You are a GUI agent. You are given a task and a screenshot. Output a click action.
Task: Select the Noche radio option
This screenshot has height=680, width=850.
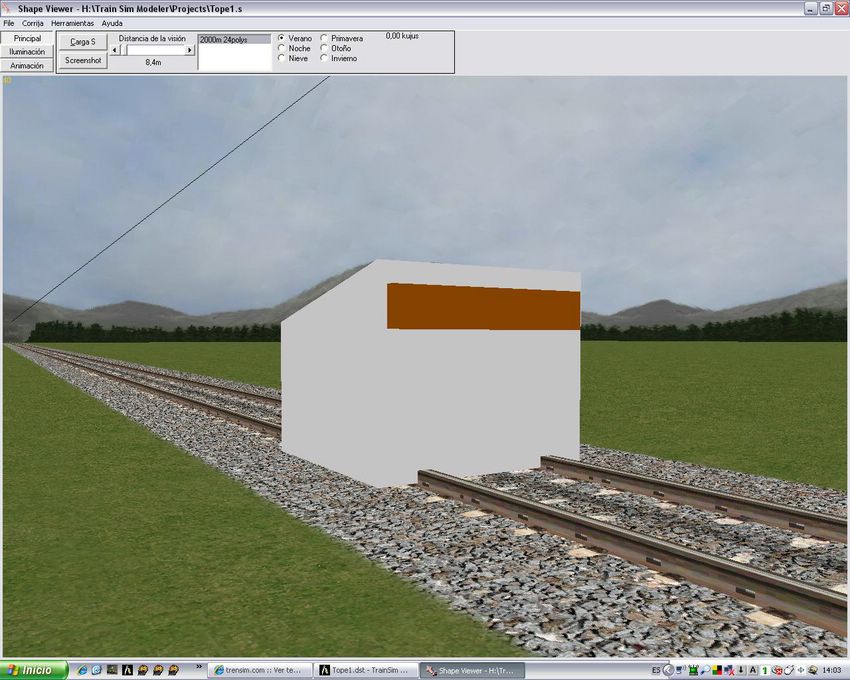[x=280, y=48]
